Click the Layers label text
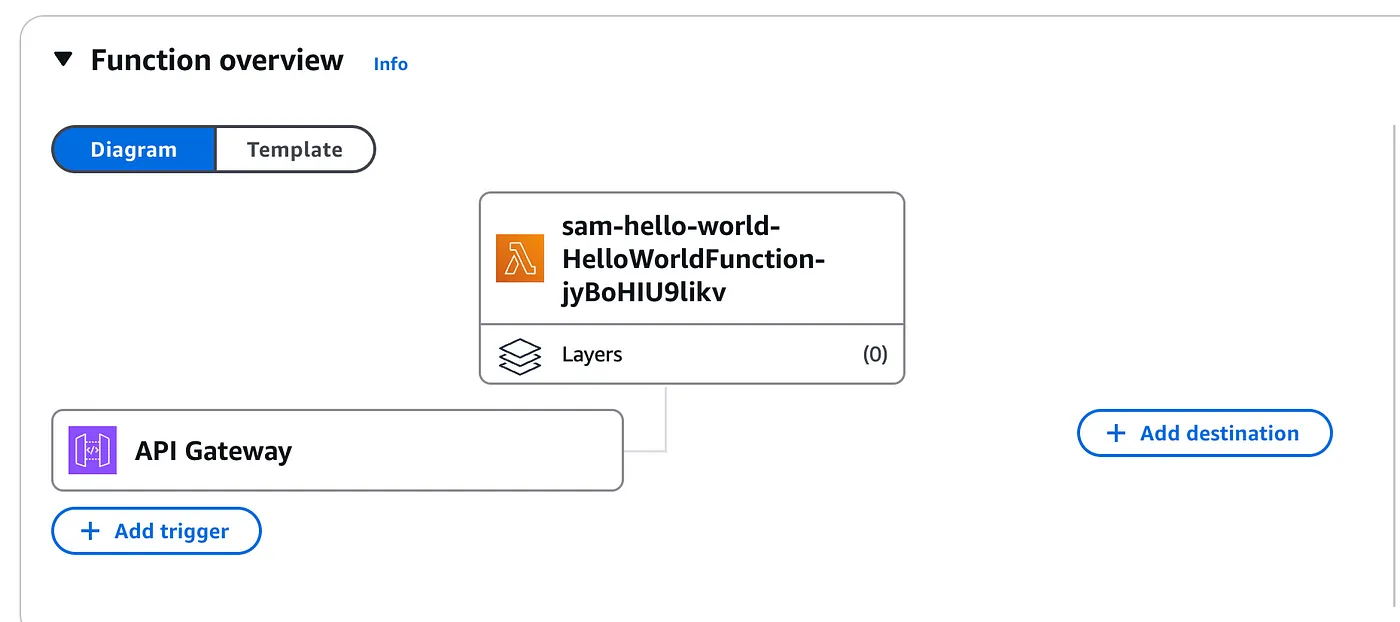 [x=592, y=354]
